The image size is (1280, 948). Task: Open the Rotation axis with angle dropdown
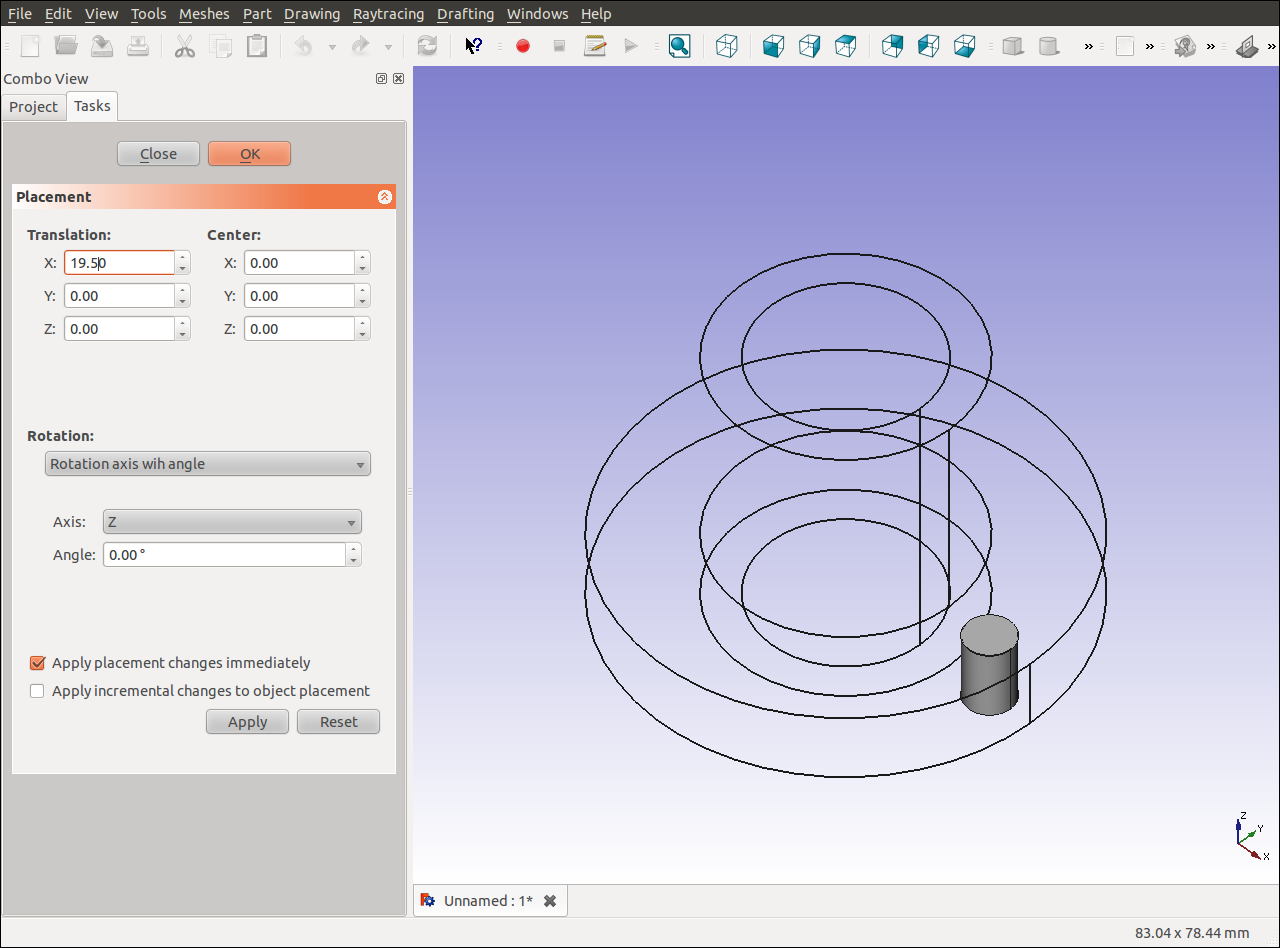pyautogui.click(x=208, y=464)
